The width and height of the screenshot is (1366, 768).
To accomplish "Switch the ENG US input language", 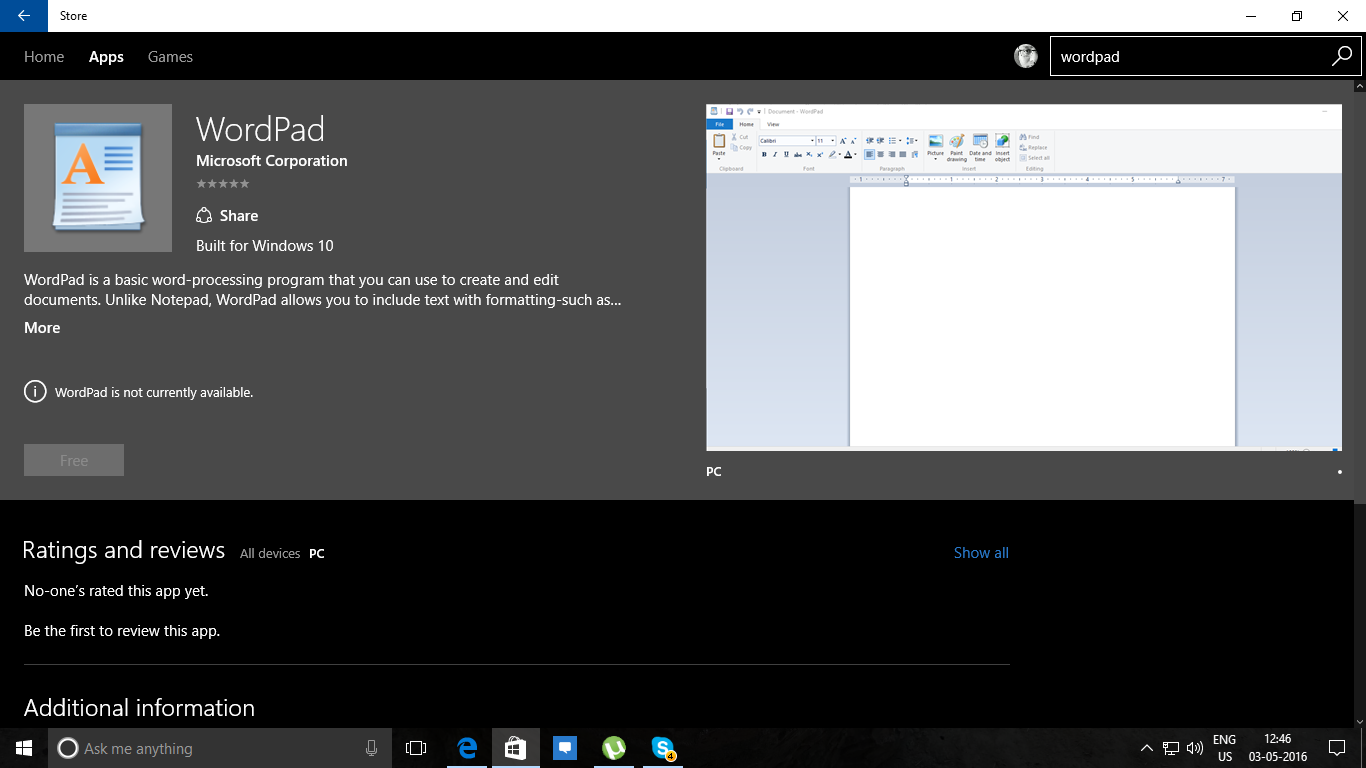I will (x=1224, y=748).
